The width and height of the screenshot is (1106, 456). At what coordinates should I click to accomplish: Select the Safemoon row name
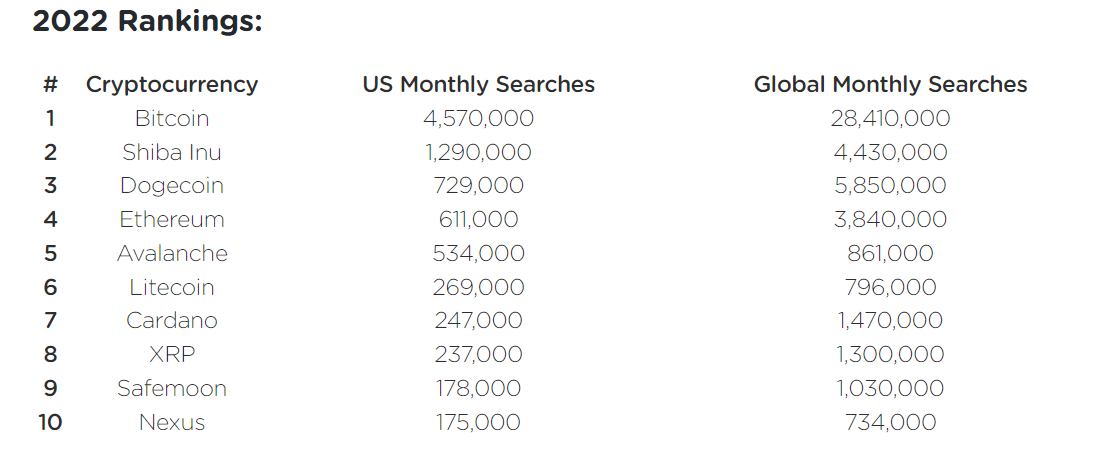172,388
